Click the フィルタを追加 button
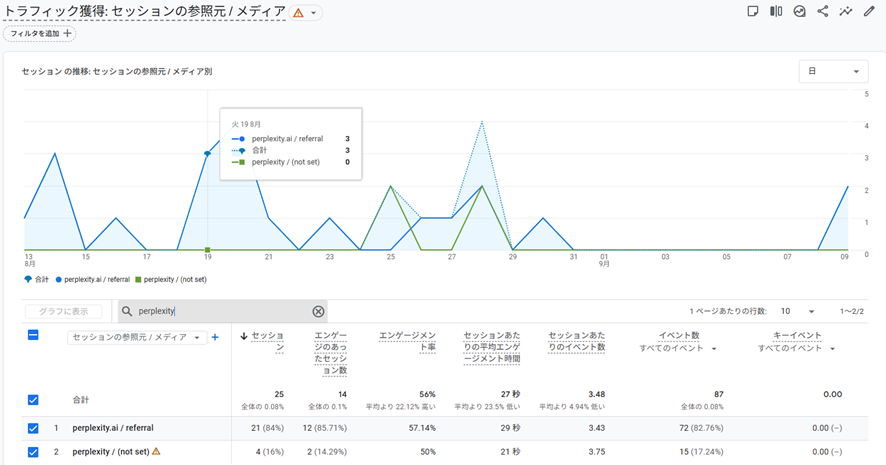 tap(40, 33)
